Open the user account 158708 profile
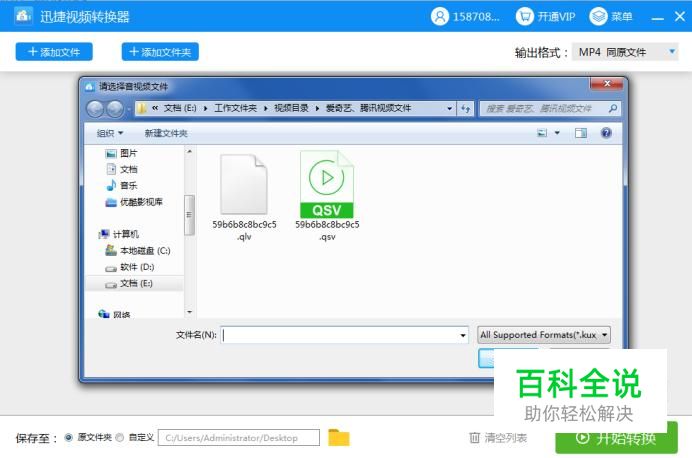This screenshot has width=692, height=458. point(465,16)
